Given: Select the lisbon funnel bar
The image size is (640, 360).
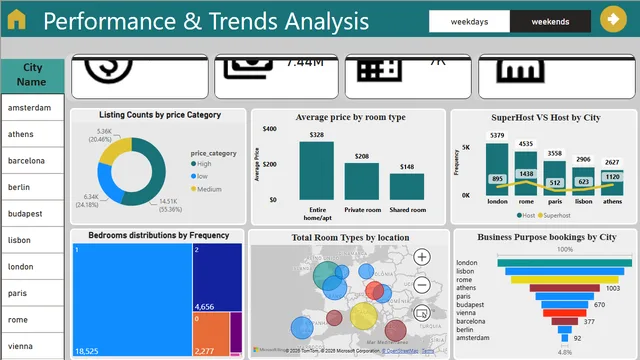Looking at the screenshot, I should 564,271.
